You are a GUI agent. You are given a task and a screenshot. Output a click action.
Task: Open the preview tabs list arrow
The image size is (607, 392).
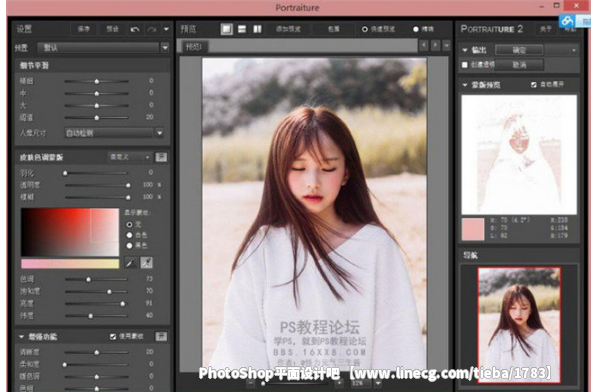[447, 45]
